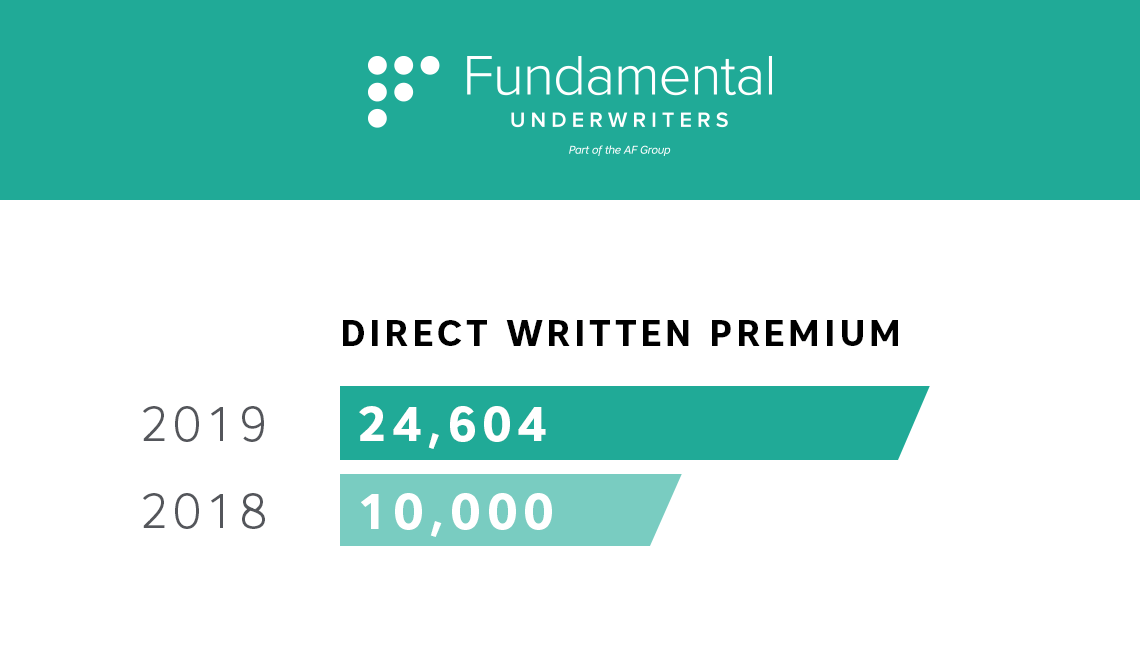Click the slanted right end of 2019 bar
This screenshot has height=666, width=1140.
(x=914, y=423)
